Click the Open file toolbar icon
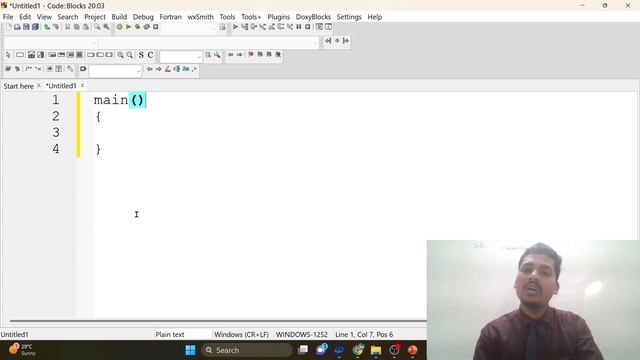 point(17,27)
